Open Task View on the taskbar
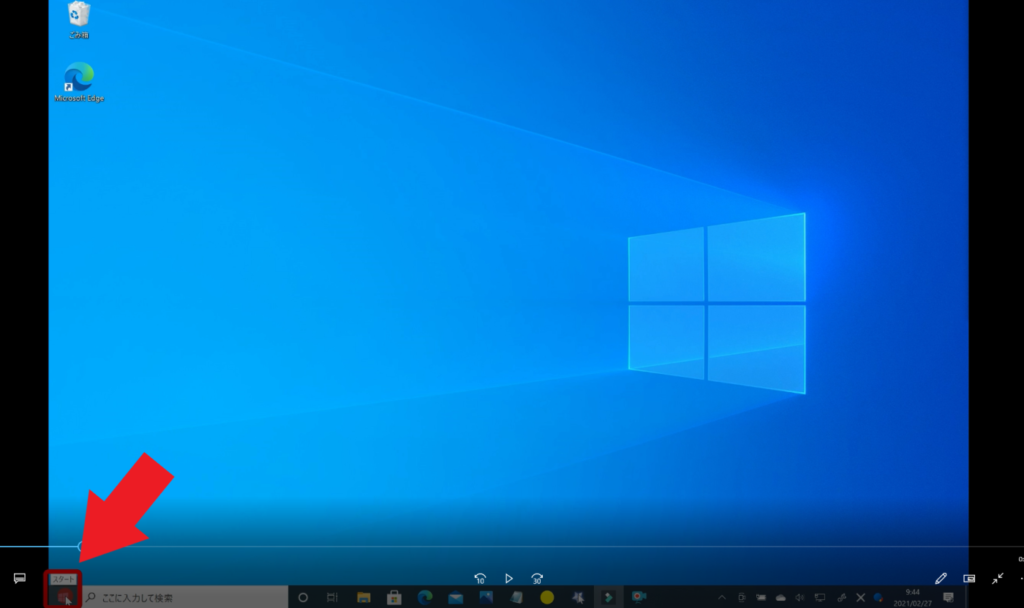This screenshot has width=1024, height=608. (x=332, y=598)
